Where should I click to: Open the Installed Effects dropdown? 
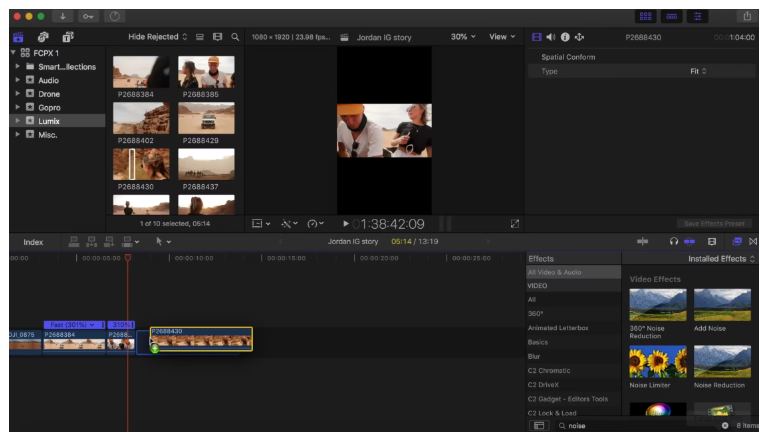tap(721, 259)
